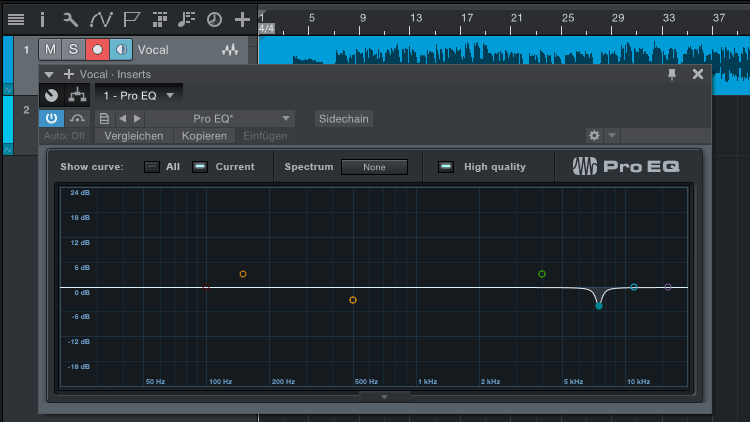This screenshot has width=750, height=422.
Task: Click the channel editor knob icon
Action: point(52,96)
